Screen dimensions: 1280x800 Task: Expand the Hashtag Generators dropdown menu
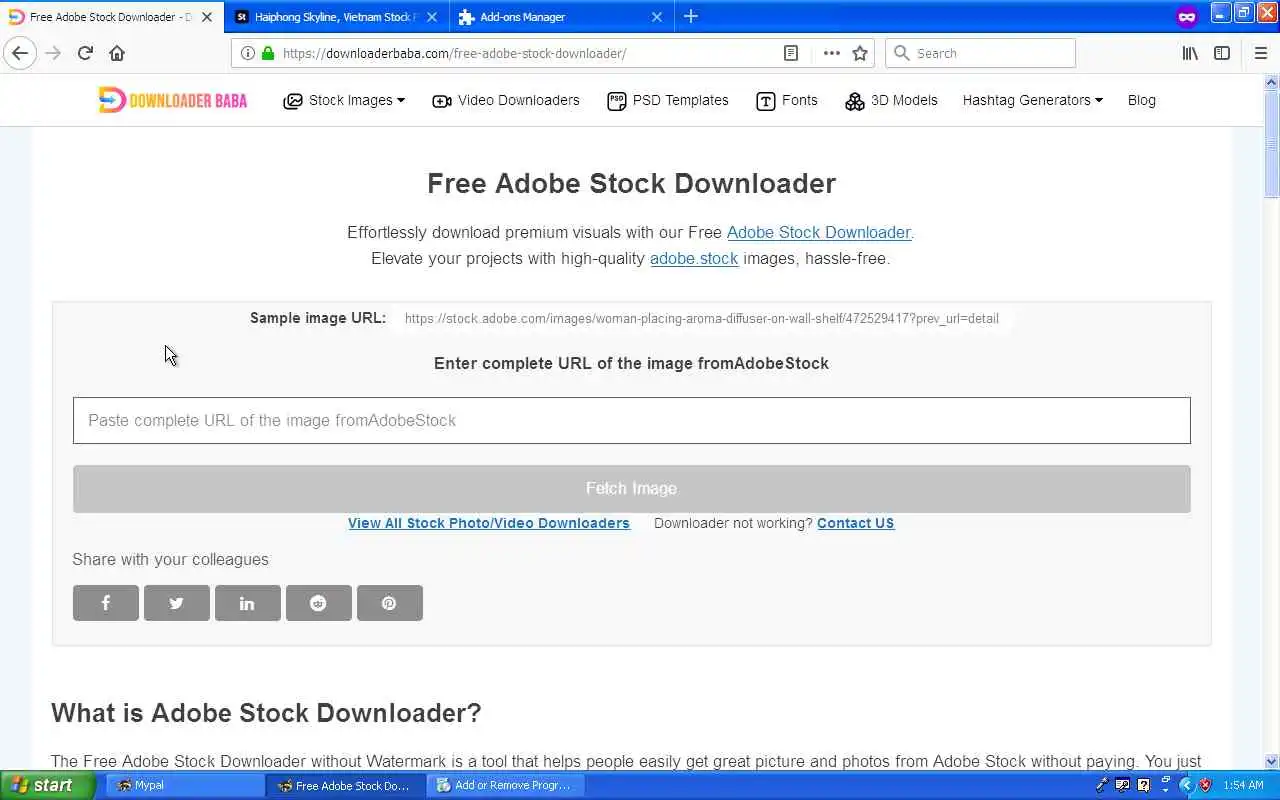tap(1033, 100)
